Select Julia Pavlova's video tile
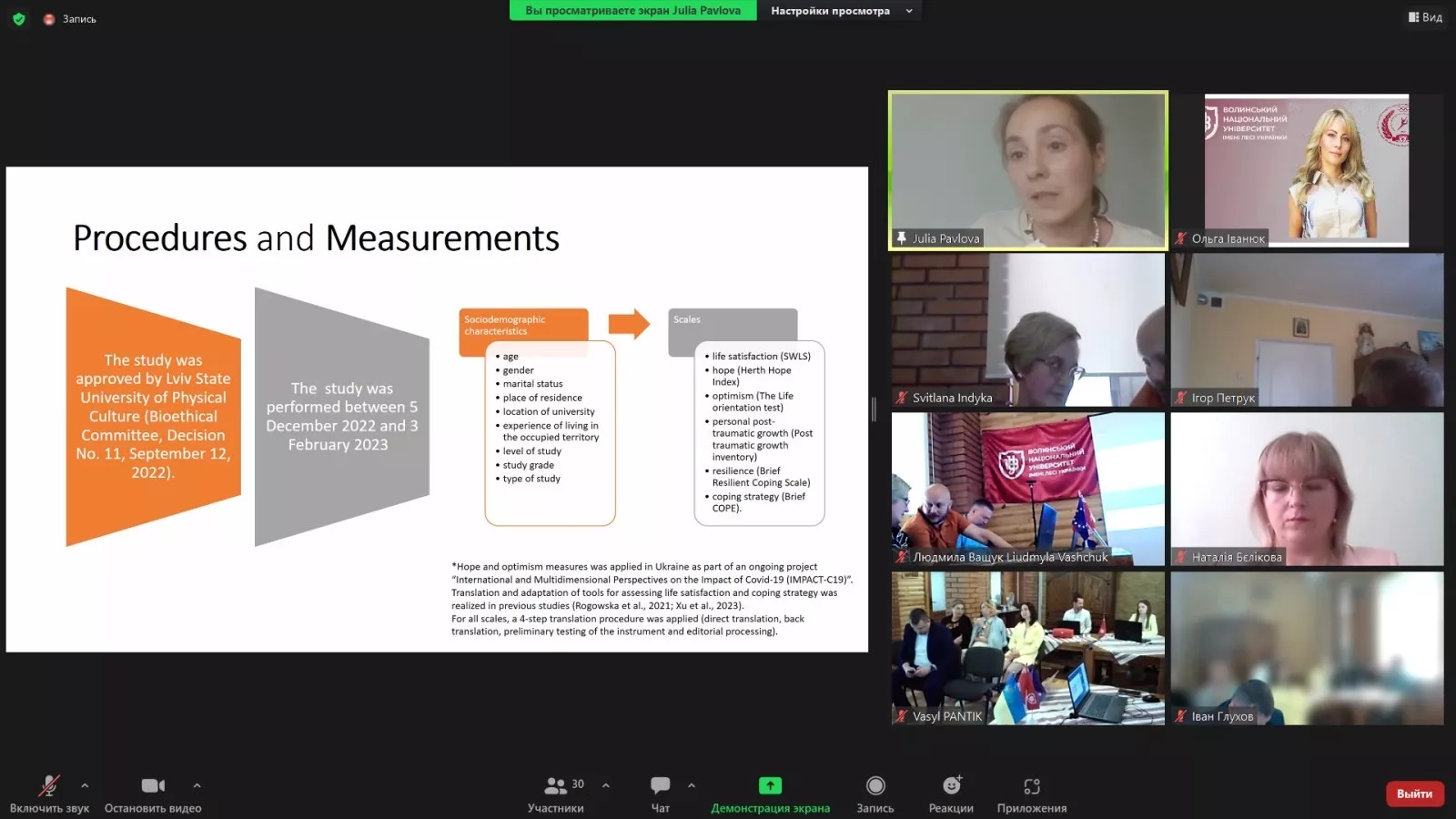The width and height of the screenshot is (1456, 819). [1027, 169]
